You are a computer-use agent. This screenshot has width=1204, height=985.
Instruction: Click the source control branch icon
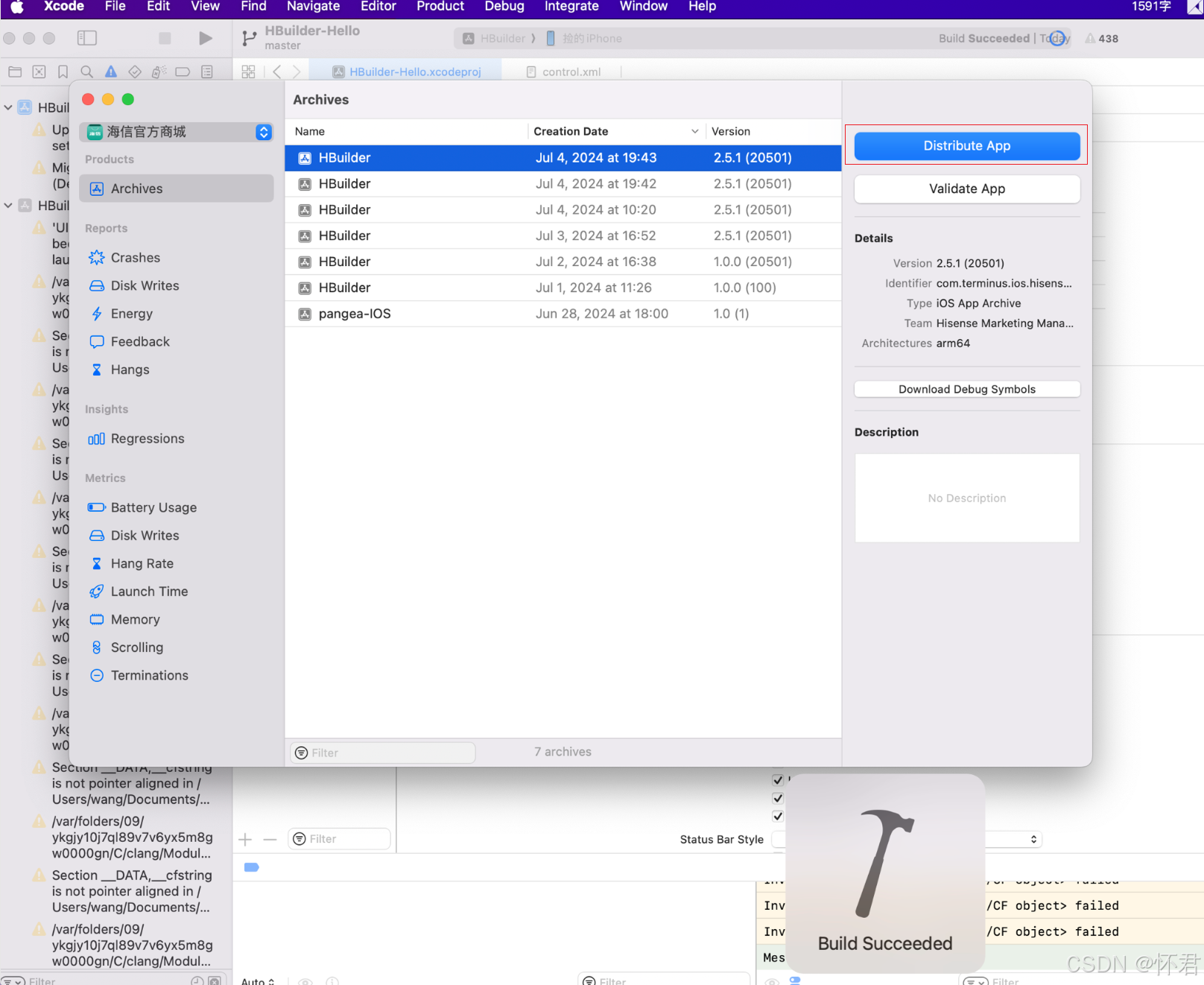point(249,38)
